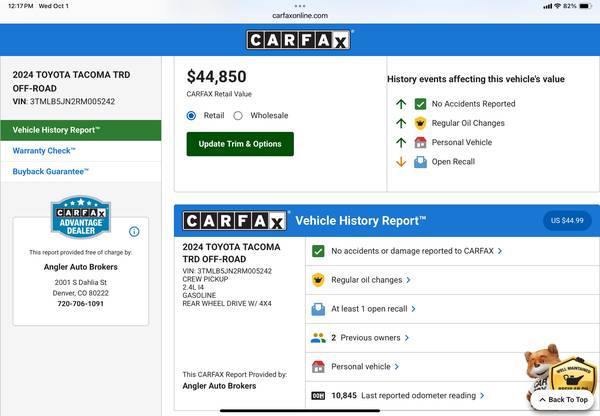The width and height of the screenshot is (600, 416).
Task: Click the personal vehicle house icon
Action: [x=318, y=367]
